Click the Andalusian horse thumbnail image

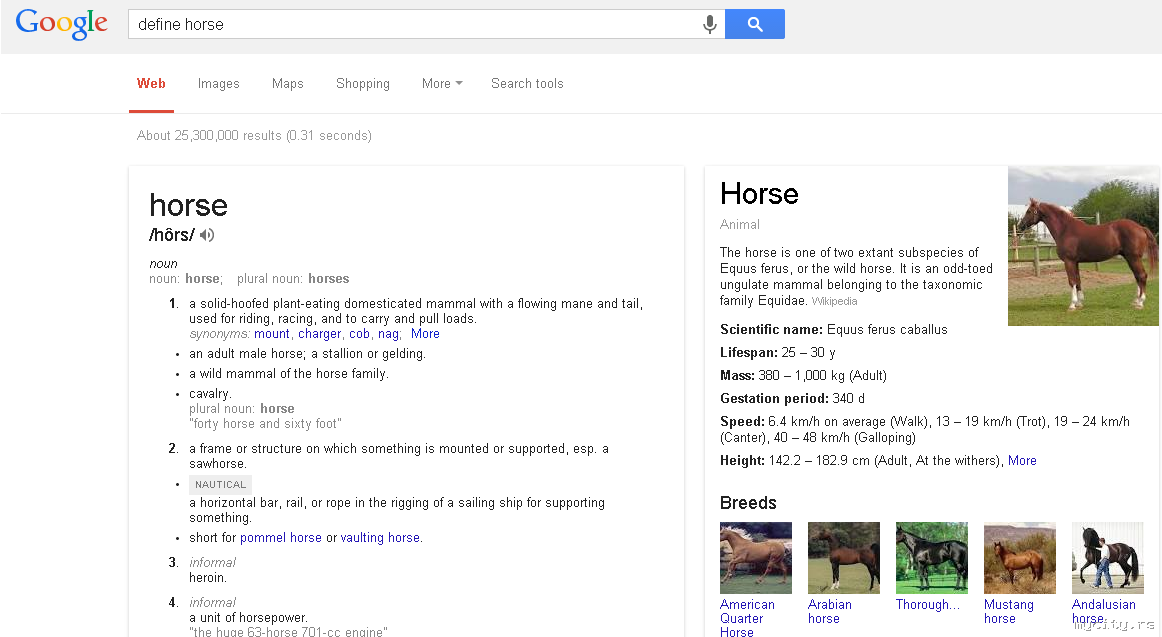pos(1108,558)
